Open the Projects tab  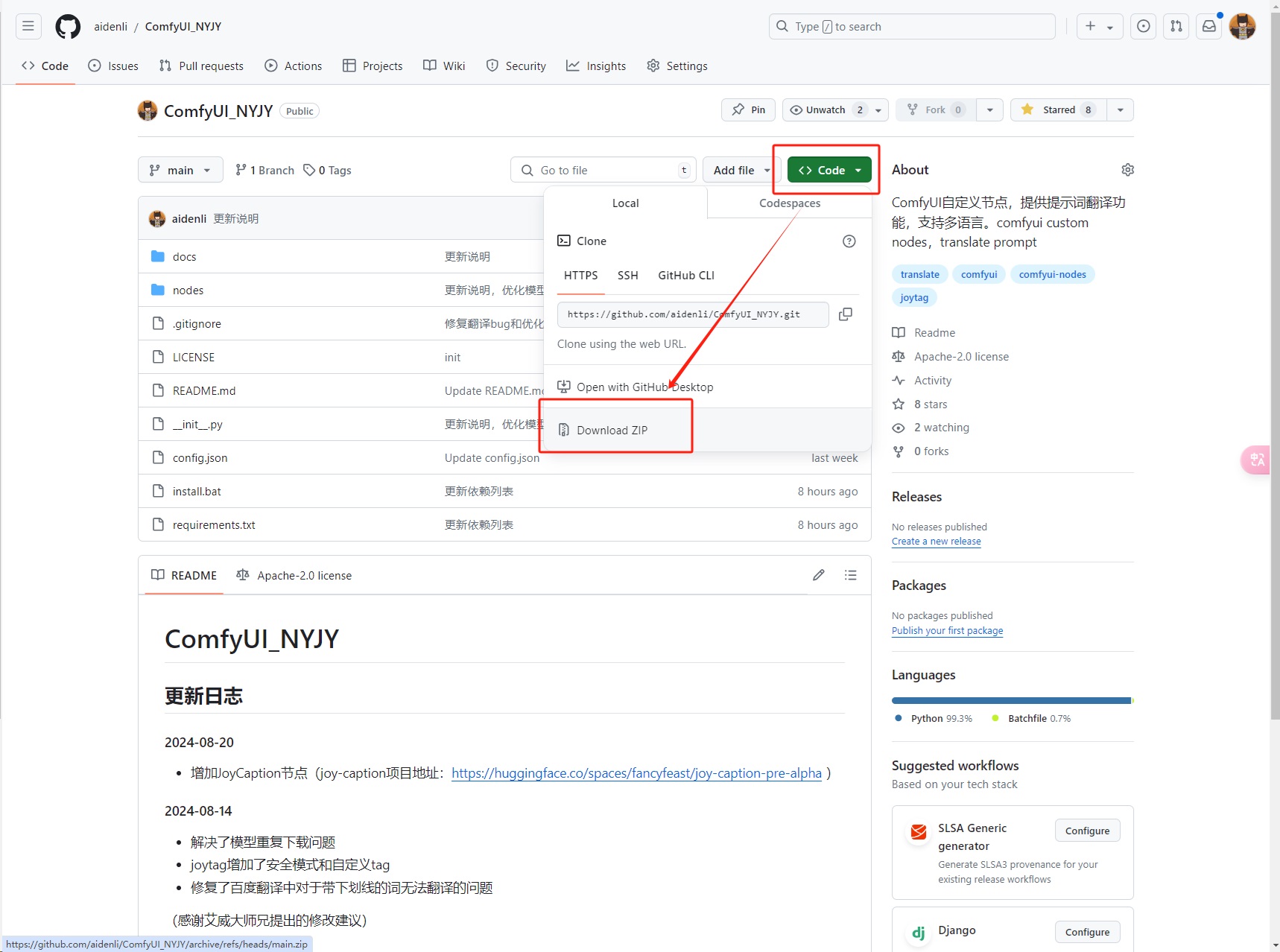(373, 66)
